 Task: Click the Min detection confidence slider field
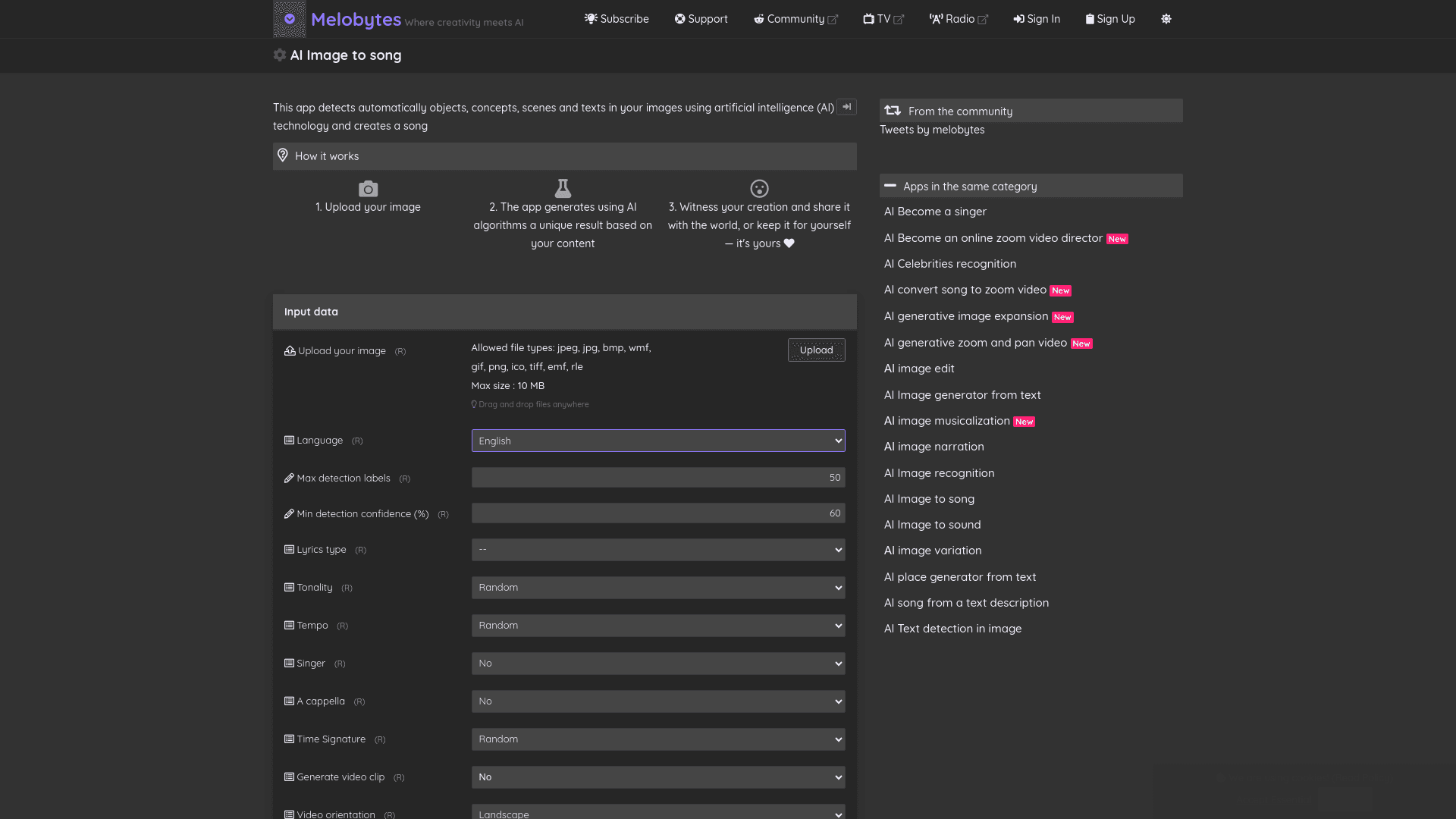tap(657, 513)
